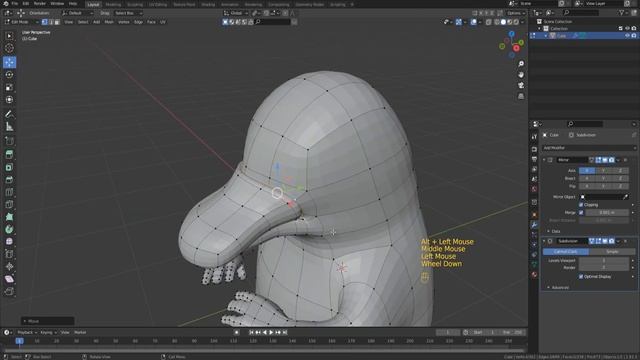This screenshot has width=640, height=360.
Task: Switch to face select mode
Action: pyautogui.click(x=57, y=22)
